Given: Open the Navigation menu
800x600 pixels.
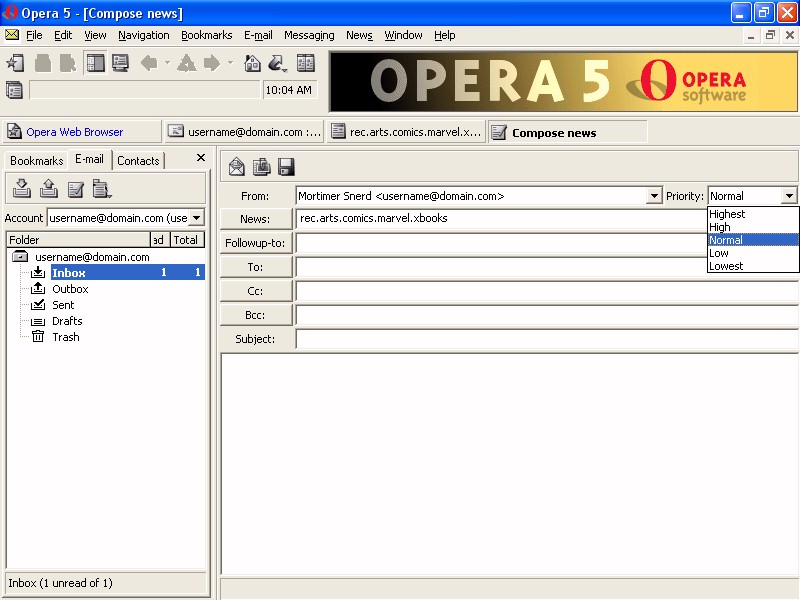Looking at the screenshot, I should click(x=144, y=35).
